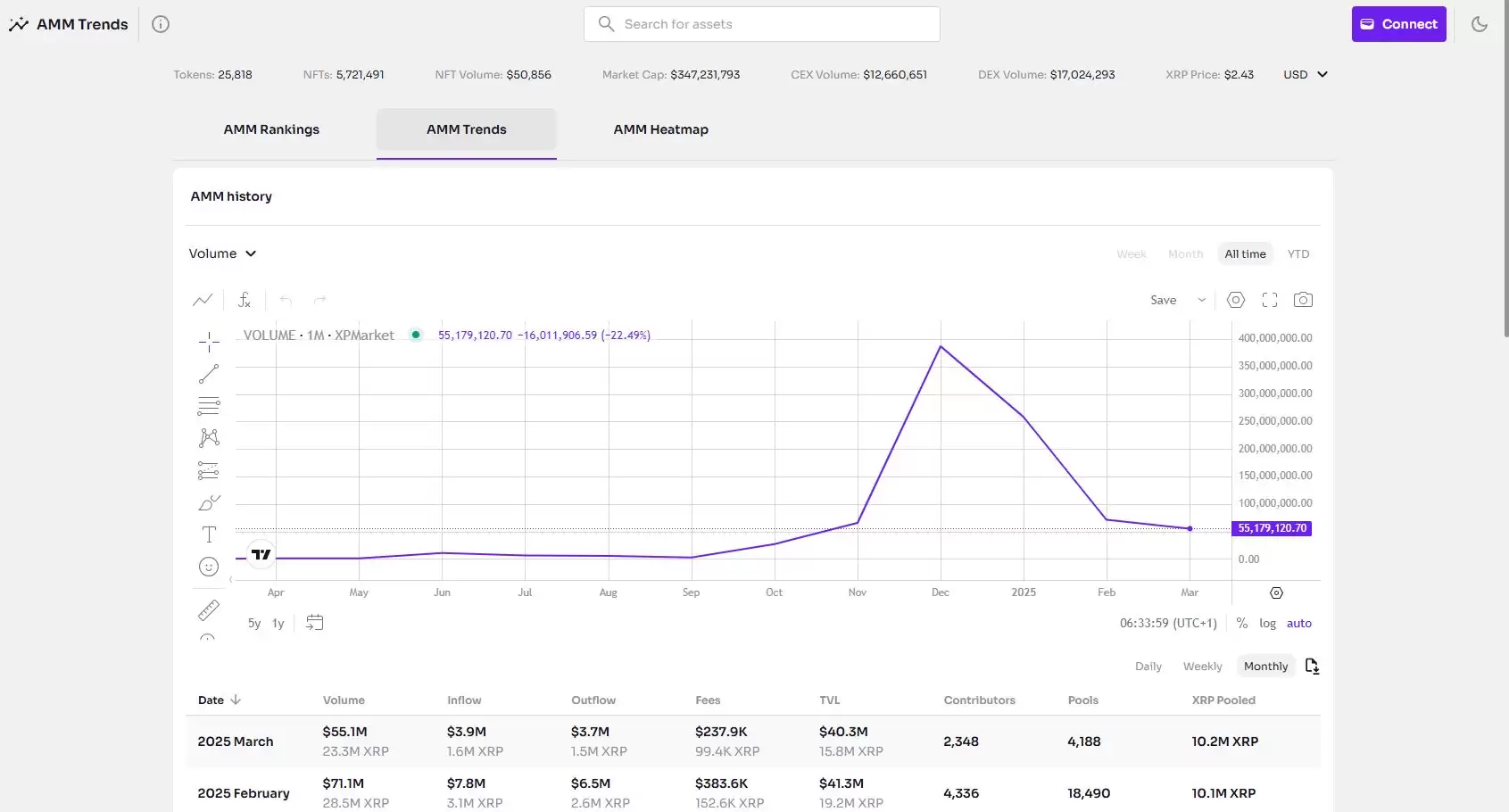The image size is (1509, 812).
Task: Take a chart snapshot with camera icon
Action: pyautogui.click(x=1303, y=300)
